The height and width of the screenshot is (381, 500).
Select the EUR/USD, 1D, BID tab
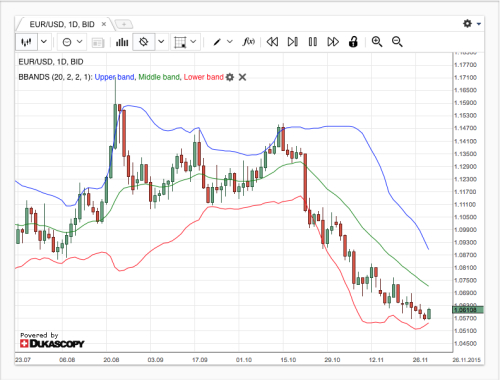coord(62,24)
